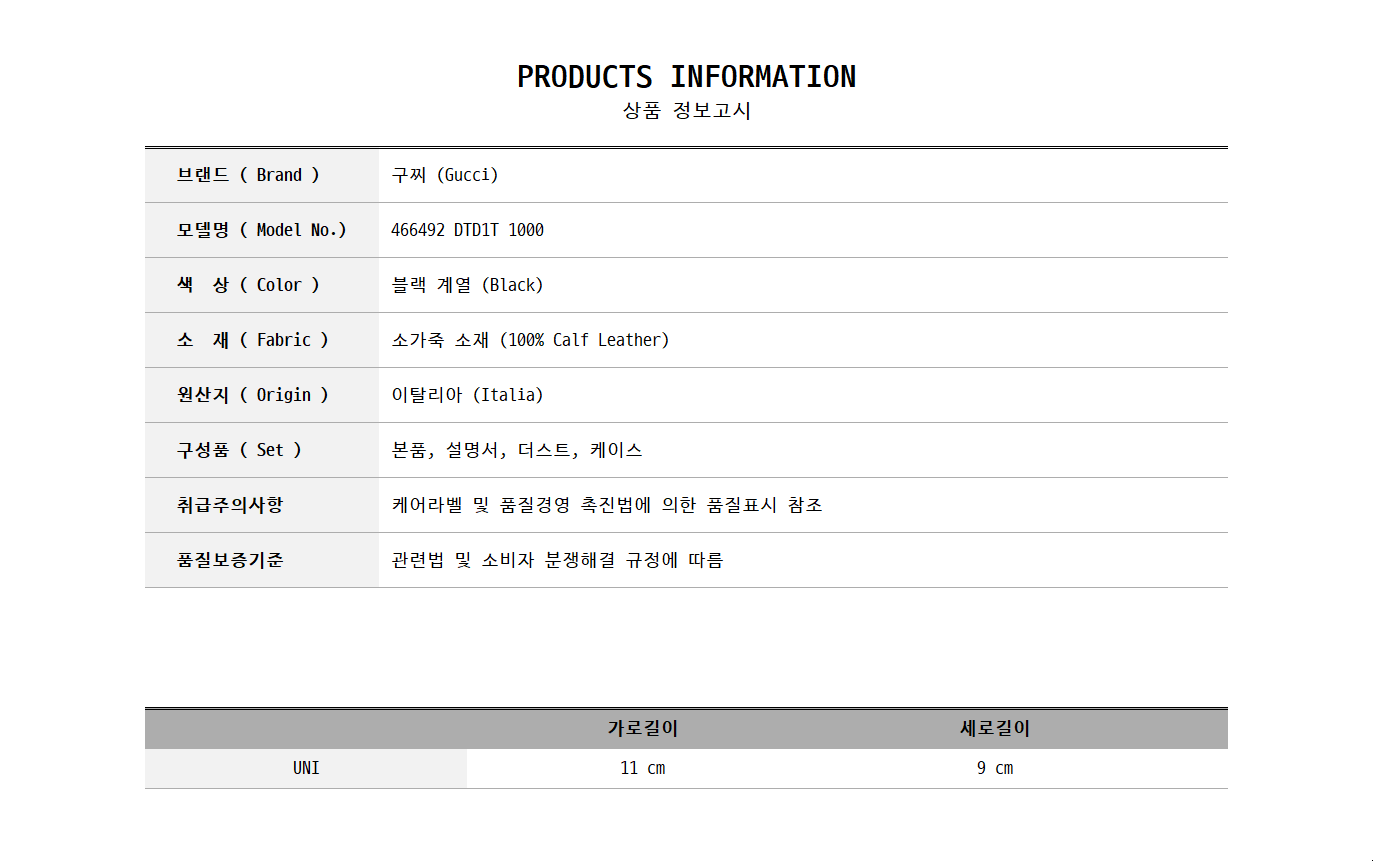Viewport: 1373px width, 861px height.
Task: Click the 가로길이 column header
Action: 643,729
